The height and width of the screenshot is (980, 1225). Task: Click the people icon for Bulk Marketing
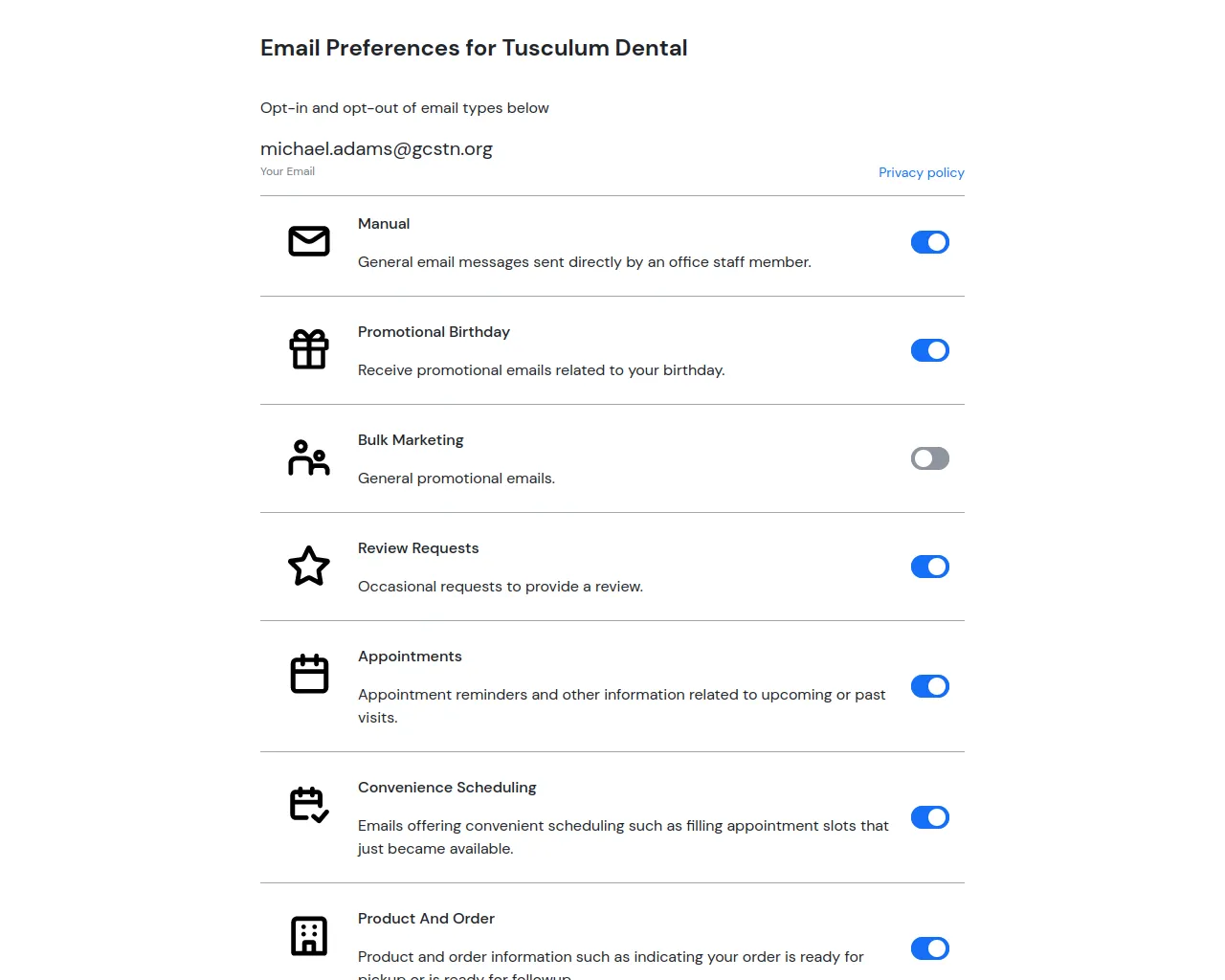click(309, 457)
